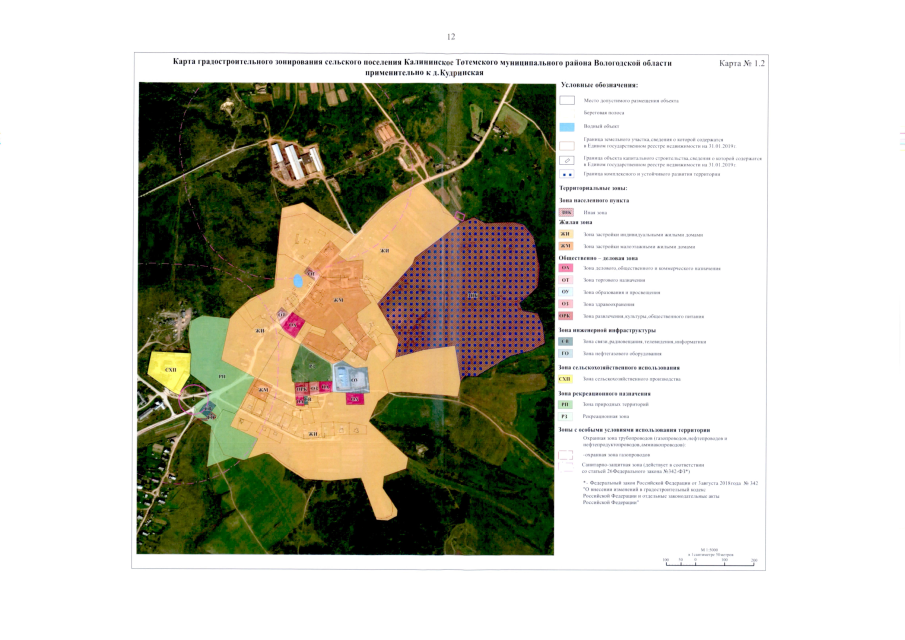Select the ОТ trade zone legend symbol
This screenshot has width=905, height=640.
[x=566, y=280]
